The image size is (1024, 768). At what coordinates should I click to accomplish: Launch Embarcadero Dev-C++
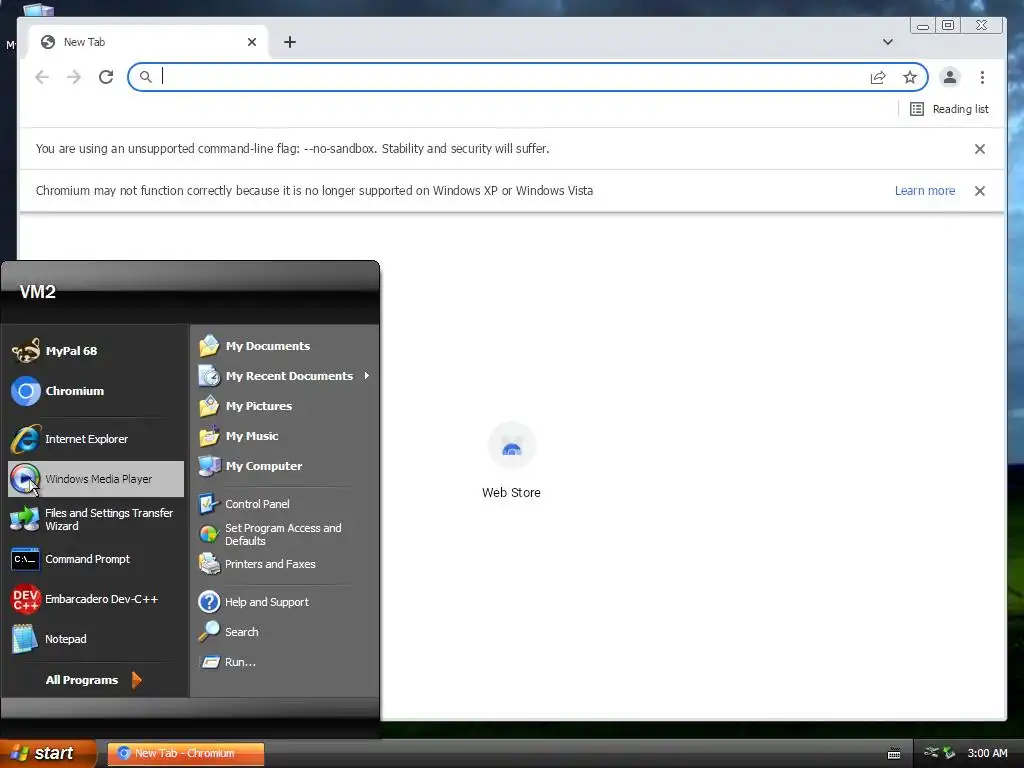[95, 599]
